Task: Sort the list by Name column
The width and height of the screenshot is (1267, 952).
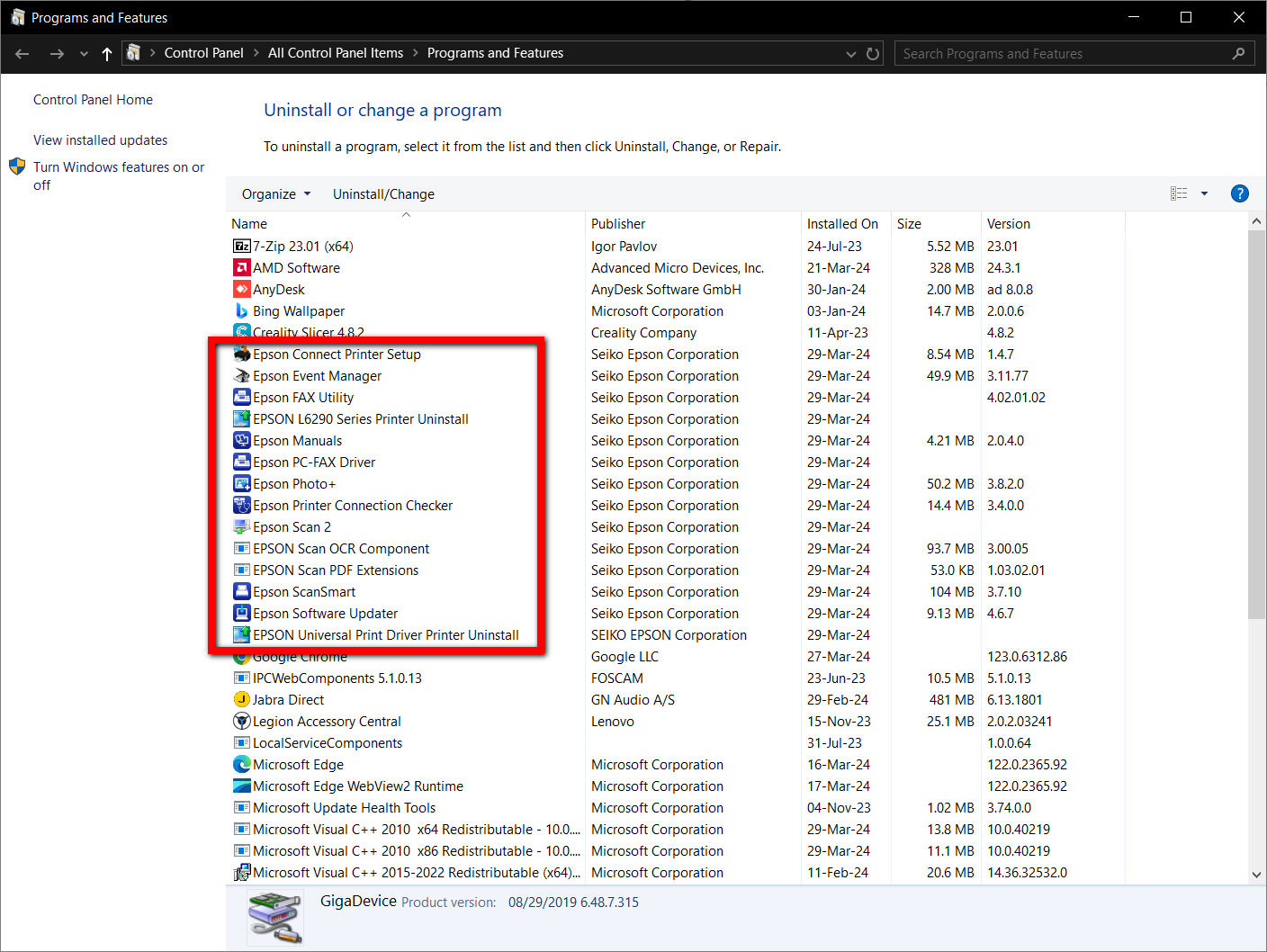Action: [406, 224]
